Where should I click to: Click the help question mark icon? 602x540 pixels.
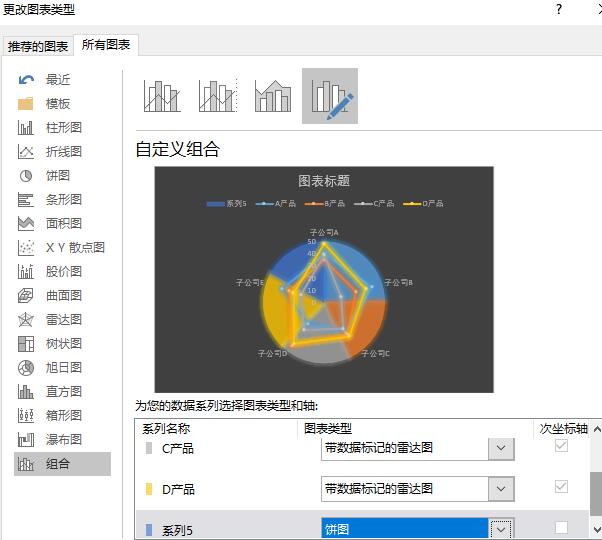[x=559, y=9]
